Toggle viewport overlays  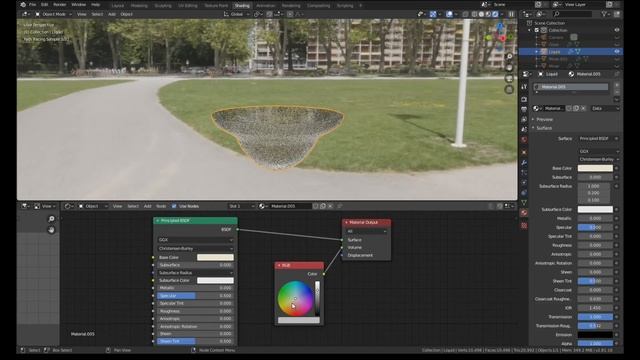point(449,14)
